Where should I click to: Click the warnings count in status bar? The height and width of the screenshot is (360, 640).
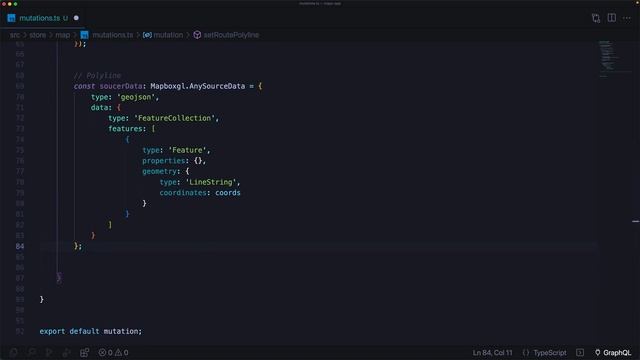(x=122, y=353)
